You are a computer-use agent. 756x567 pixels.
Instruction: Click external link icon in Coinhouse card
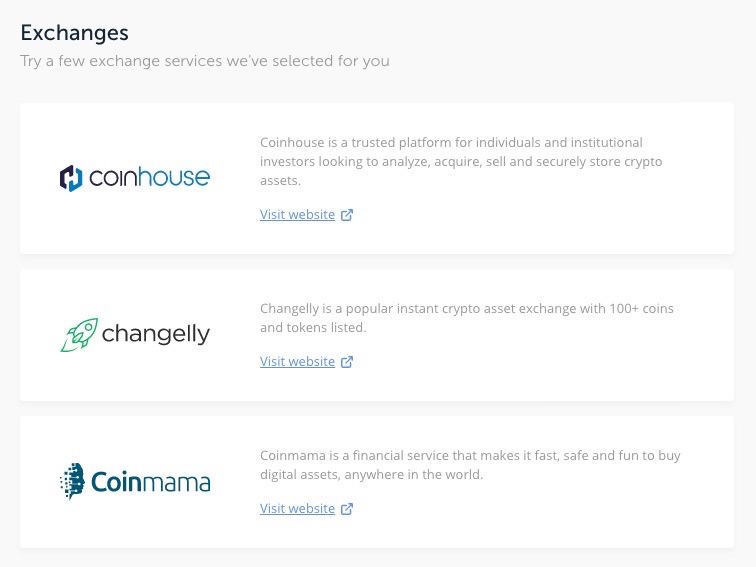tap(347, 215)
